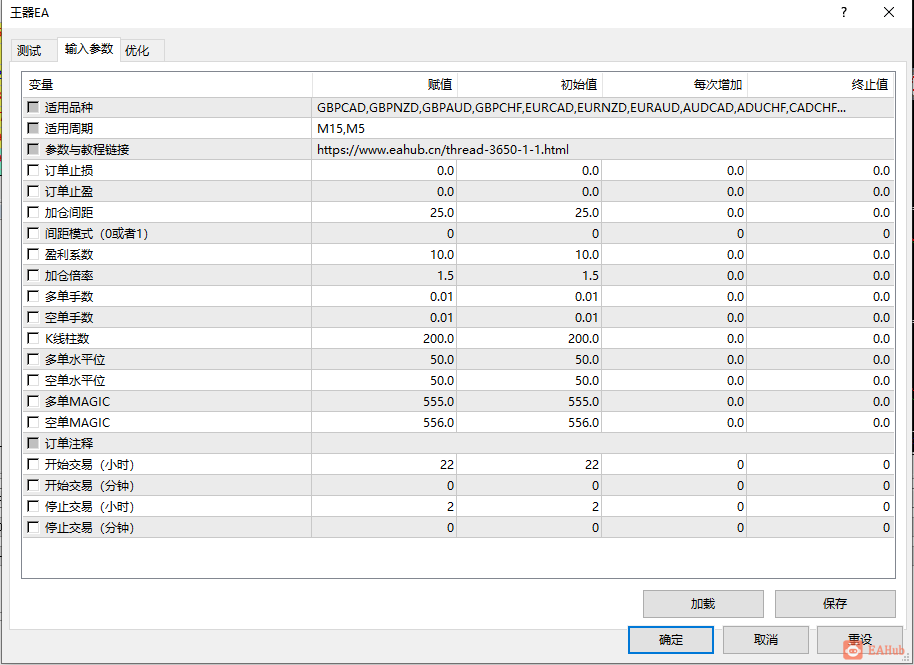Edit 多单MAGIC value 555.0 in 赋值 column
The width and height of the screenshot is (914, 665).
[384, 401]
